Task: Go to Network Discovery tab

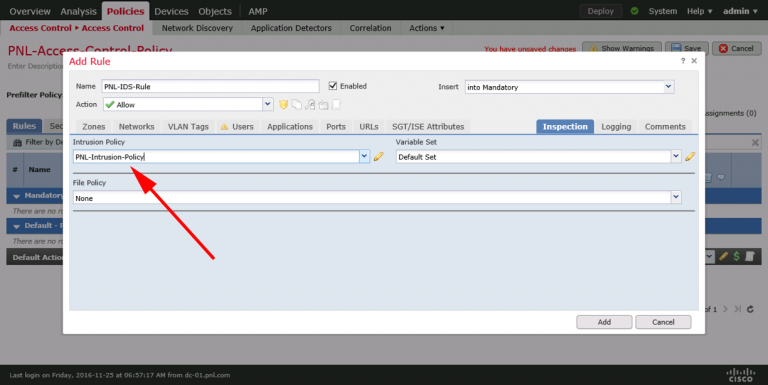Action: coord(197,28)
